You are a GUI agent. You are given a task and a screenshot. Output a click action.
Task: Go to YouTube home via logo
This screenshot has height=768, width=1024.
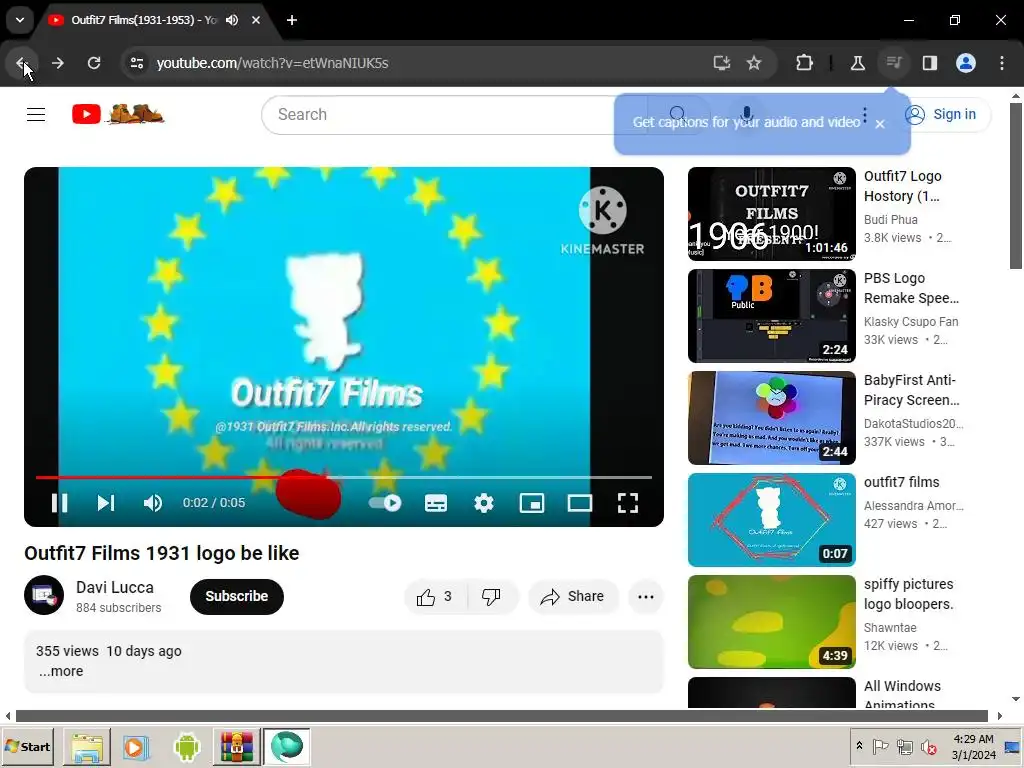[118, 114]
